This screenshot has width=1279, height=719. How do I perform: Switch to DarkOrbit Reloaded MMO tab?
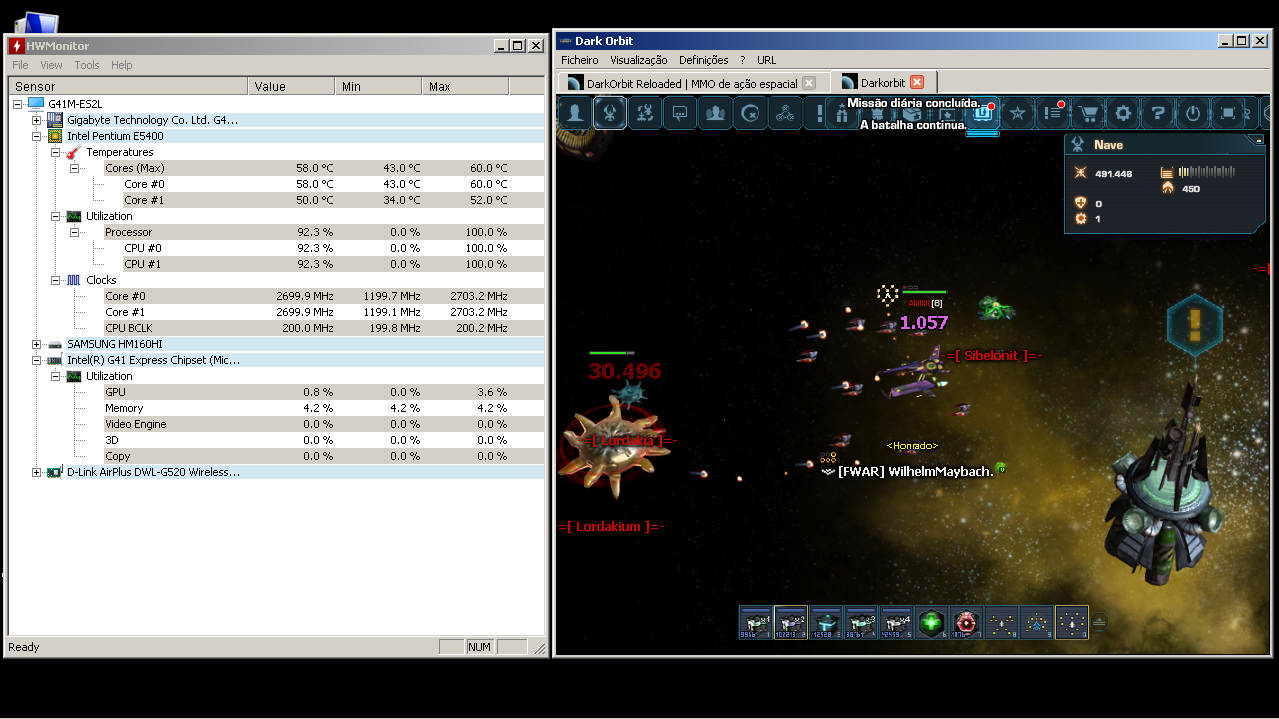[692, 83]
